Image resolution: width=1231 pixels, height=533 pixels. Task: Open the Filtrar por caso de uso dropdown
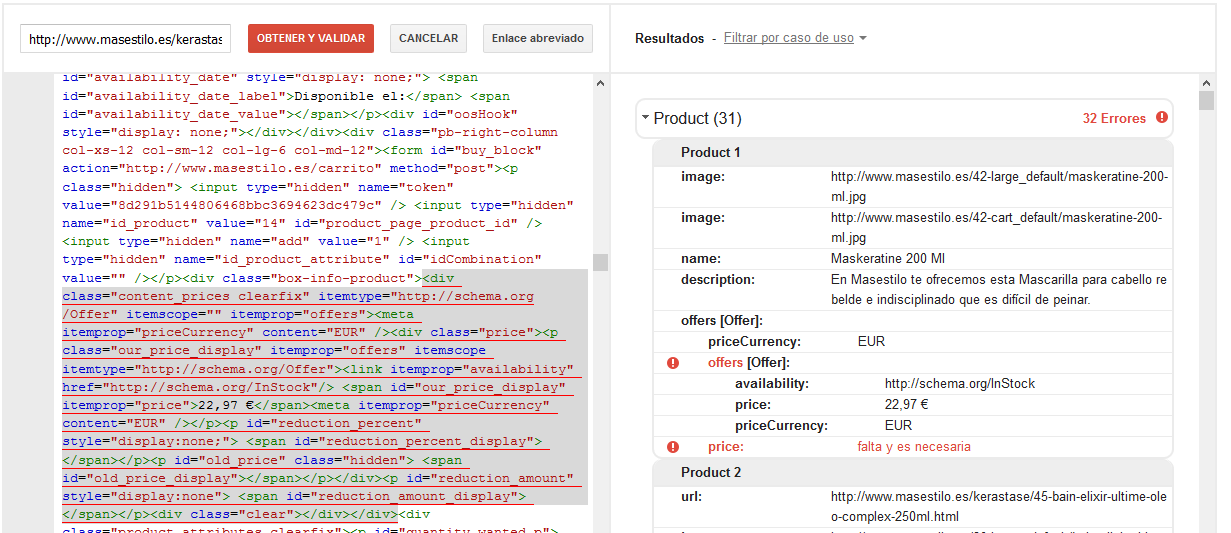tap(795, 38)
